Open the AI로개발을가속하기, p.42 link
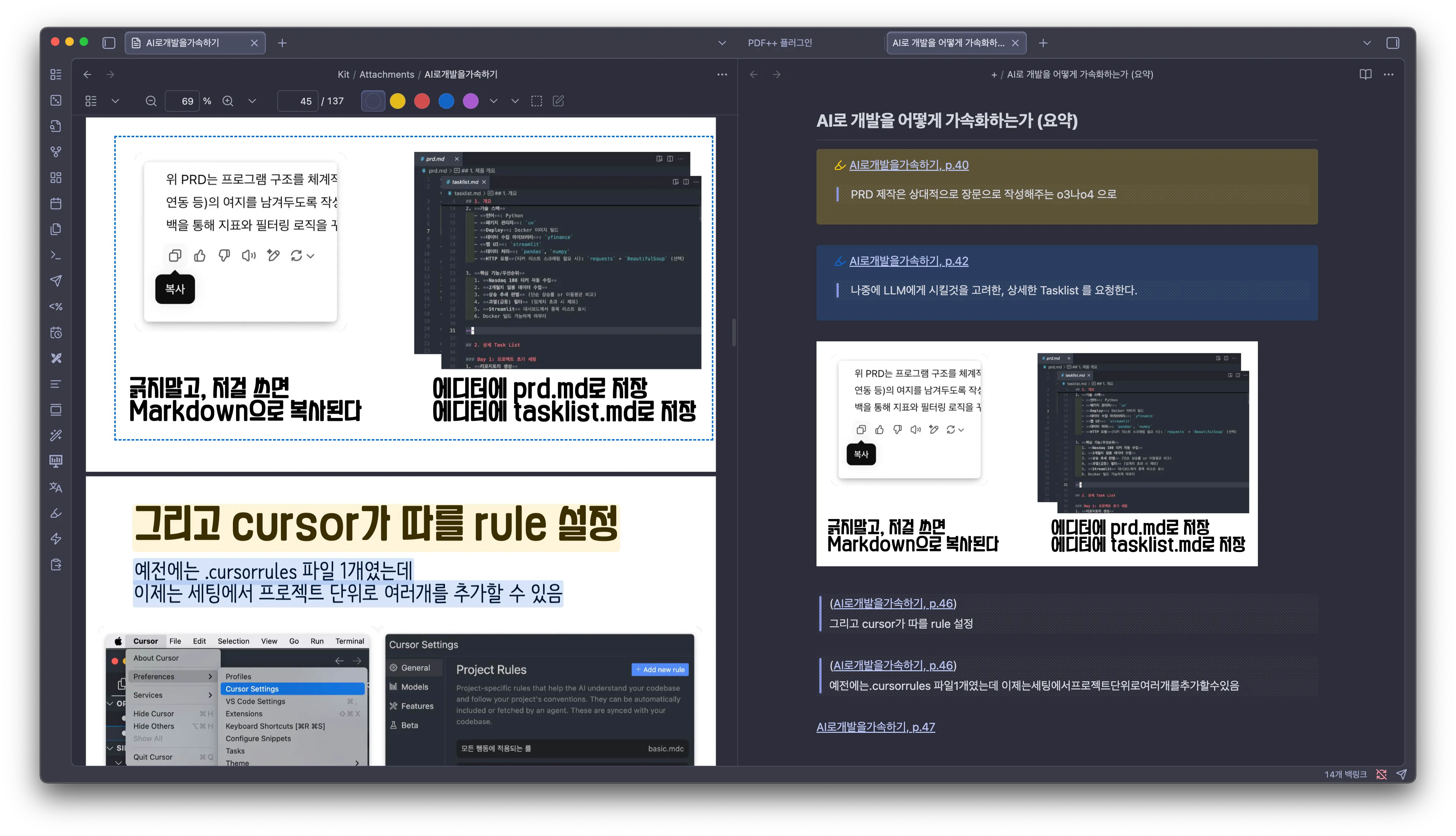 point(908,261)
